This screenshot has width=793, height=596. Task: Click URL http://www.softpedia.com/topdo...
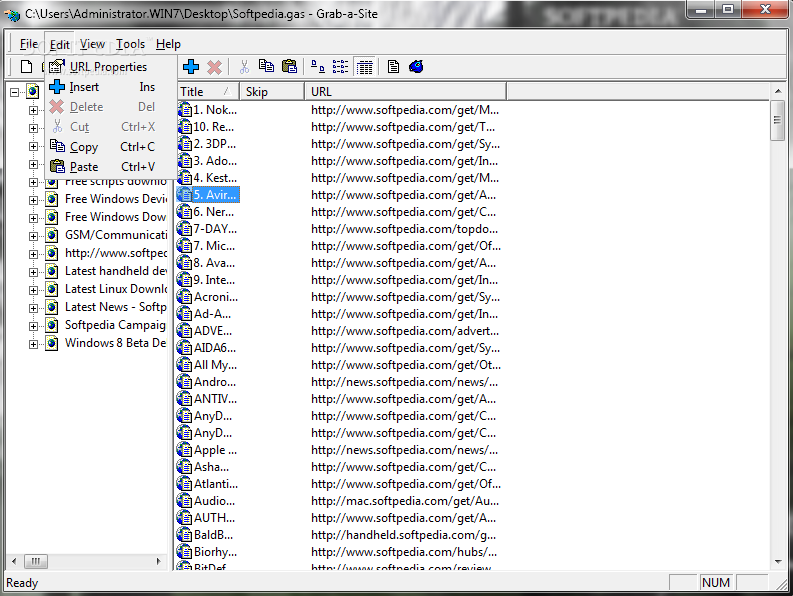405,229
